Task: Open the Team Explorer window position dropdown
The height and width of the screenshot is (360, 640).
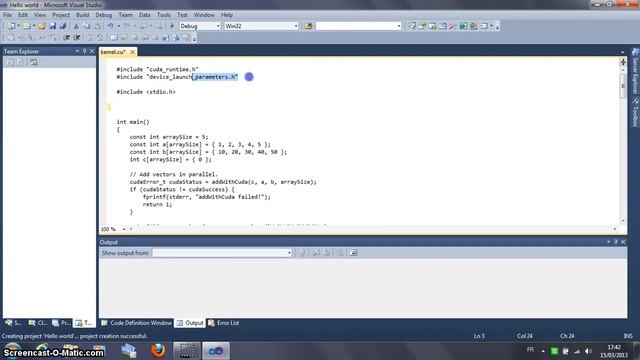Action: tap(77, 51)
